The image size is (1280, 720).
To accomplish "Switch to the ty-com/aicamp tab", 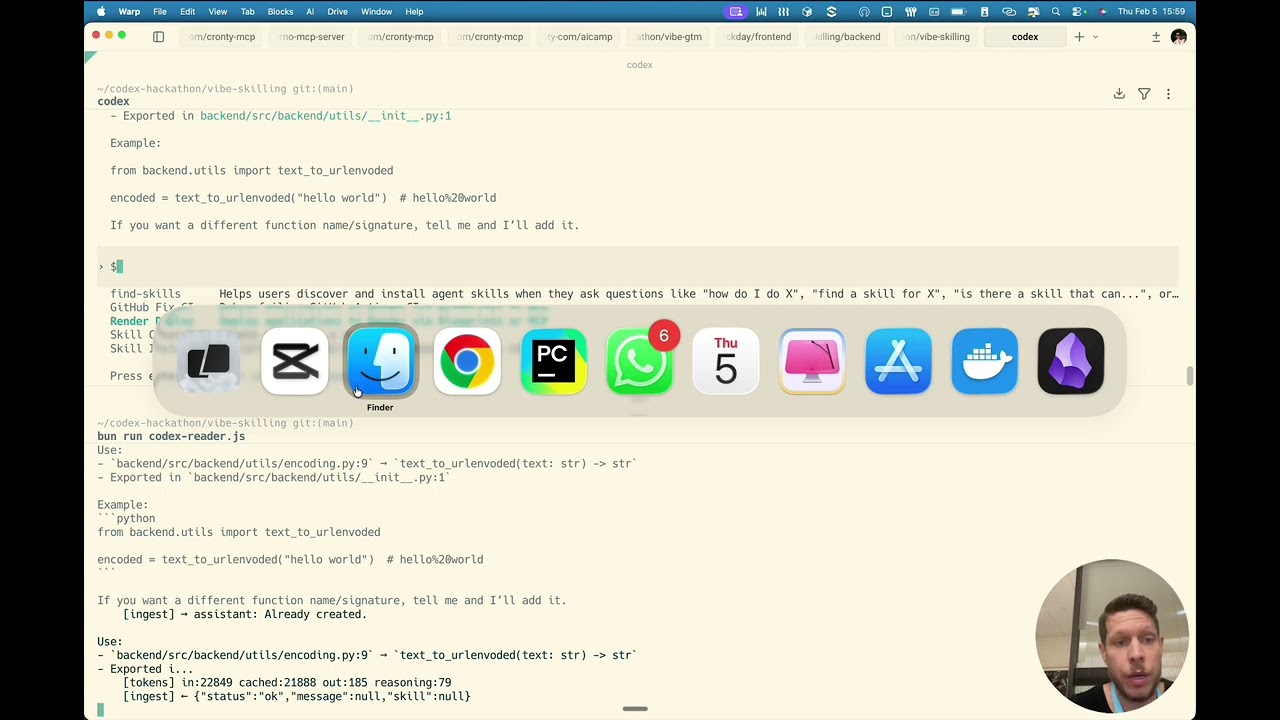I will (580, 37).
